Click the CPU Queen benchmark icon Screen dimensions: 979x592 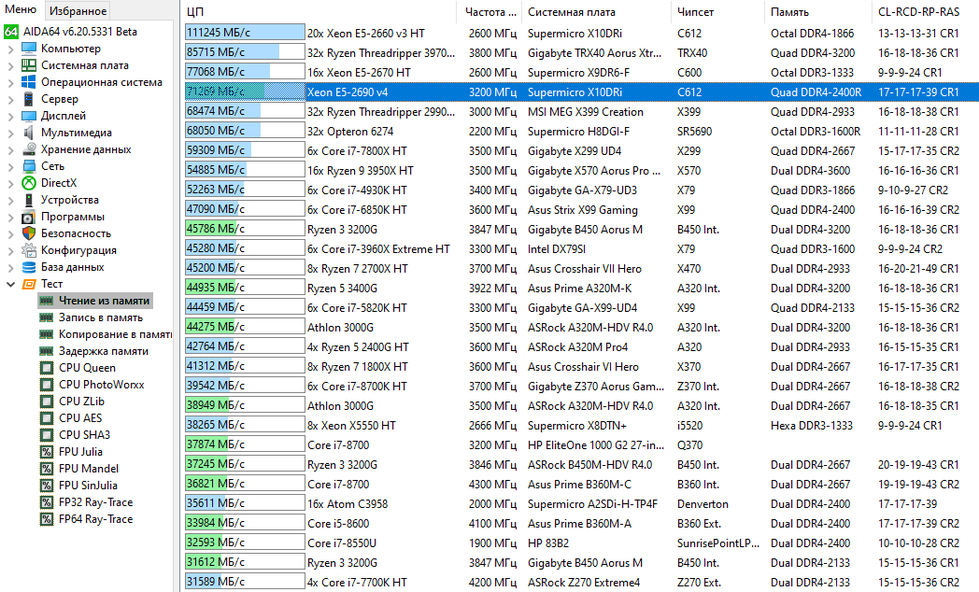[x=46, y=368]
